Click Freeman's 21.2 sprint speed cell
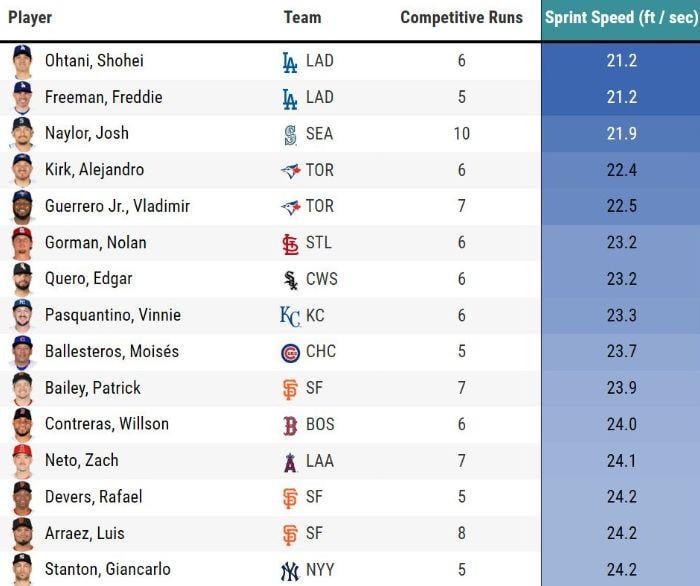The height and width of the screenshot is (586, 700). [621, 97]
